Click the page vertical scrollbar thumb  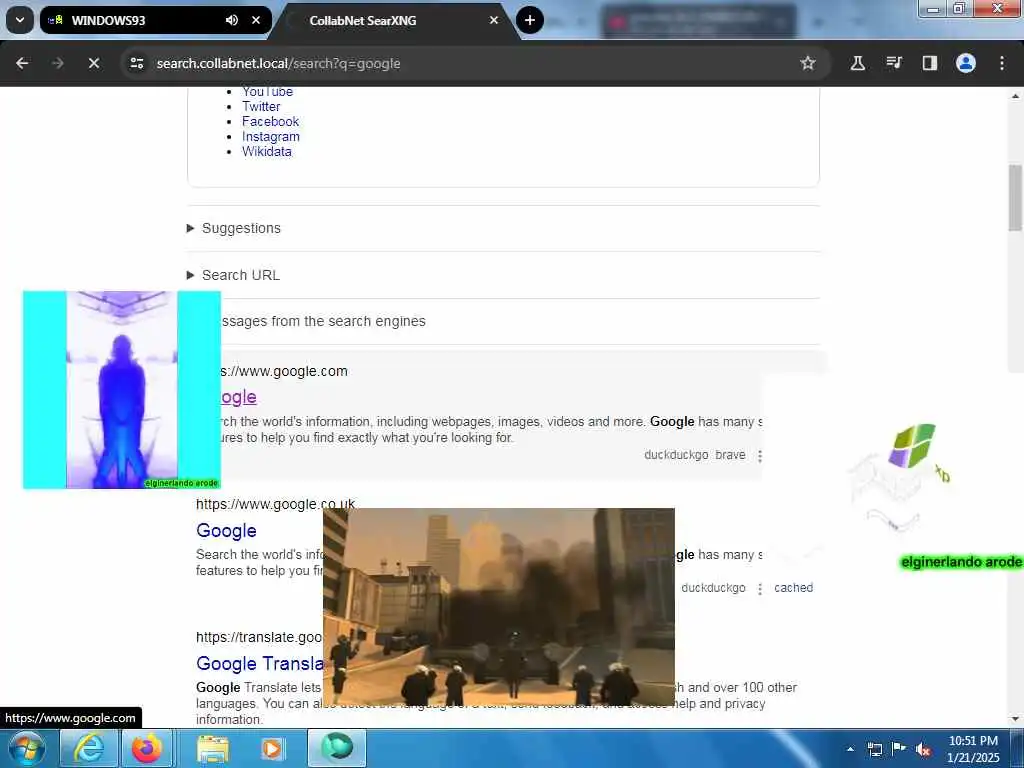pyautogui.click(x=1015, y=197)
